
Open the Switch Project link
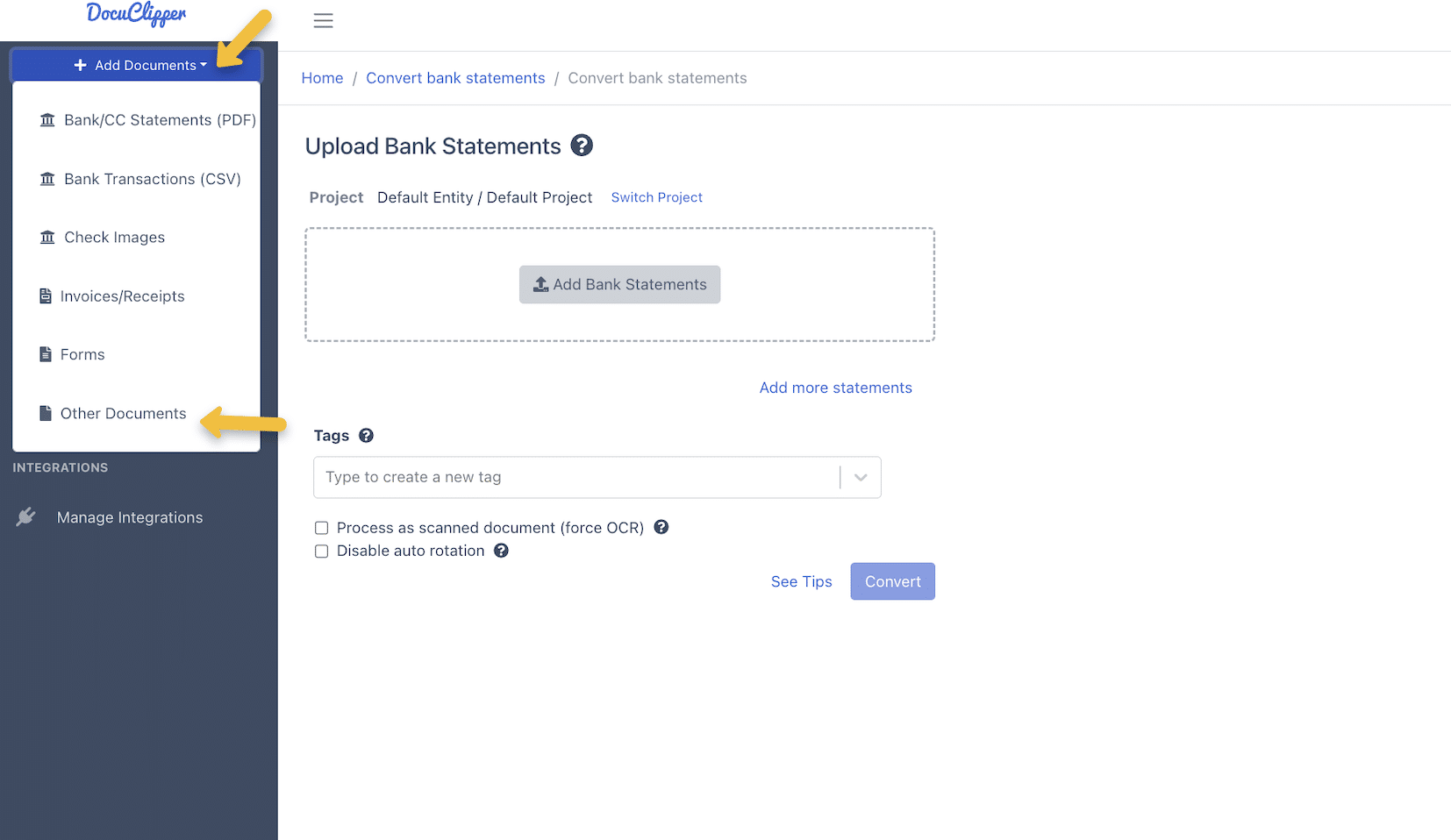click(x=656, y=197)
